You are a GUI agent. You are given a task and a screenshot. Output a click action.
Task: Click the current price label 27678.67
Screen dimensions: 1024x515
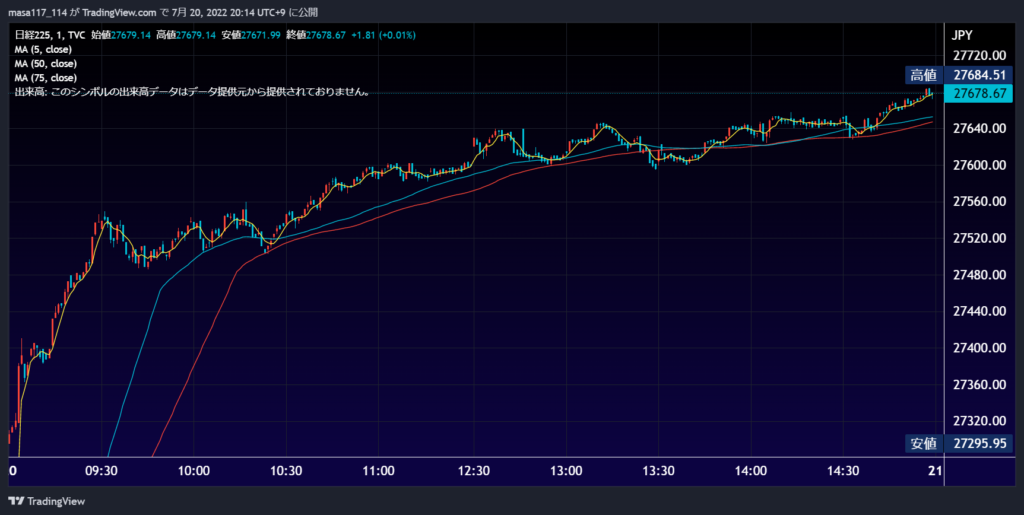[980, 93]
